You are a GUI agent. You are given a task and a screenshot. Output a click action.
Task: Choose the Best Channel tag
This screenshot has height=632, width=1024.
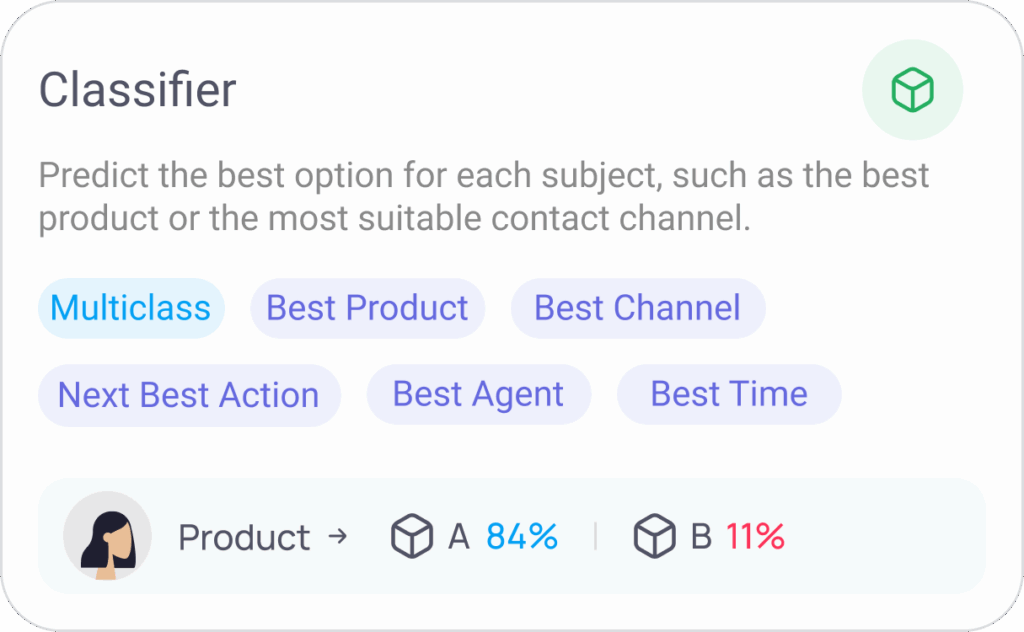[638, 308]
